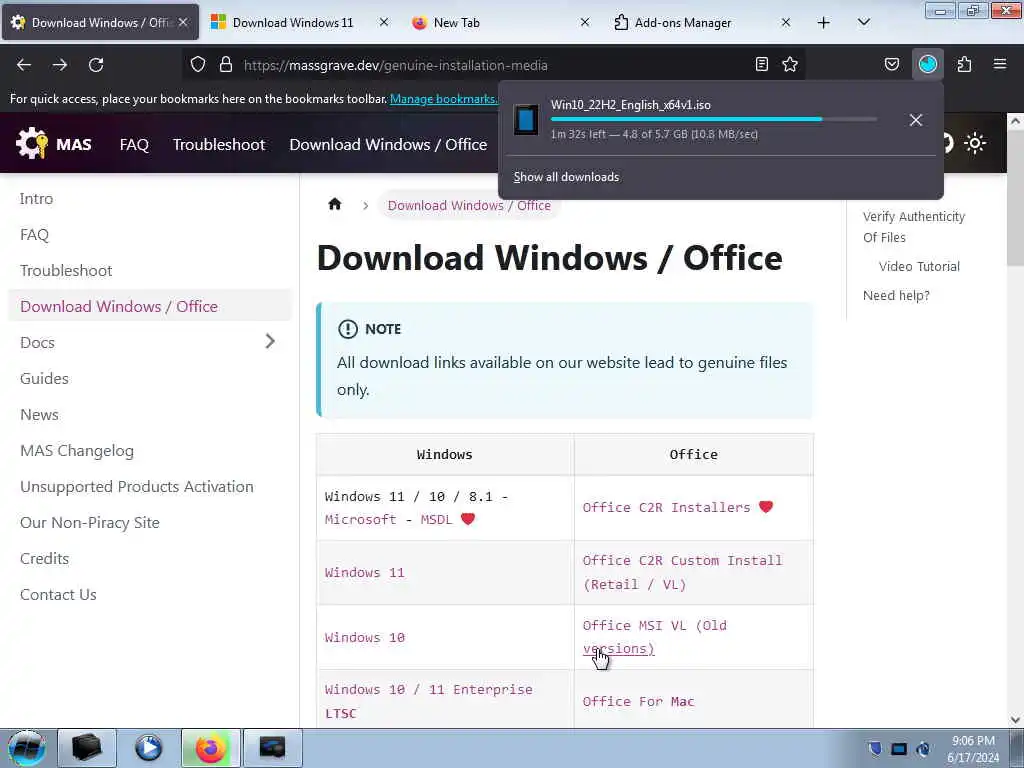
Task: Switch to the Download Windows 11 tab
Action: tap(300, 22)
